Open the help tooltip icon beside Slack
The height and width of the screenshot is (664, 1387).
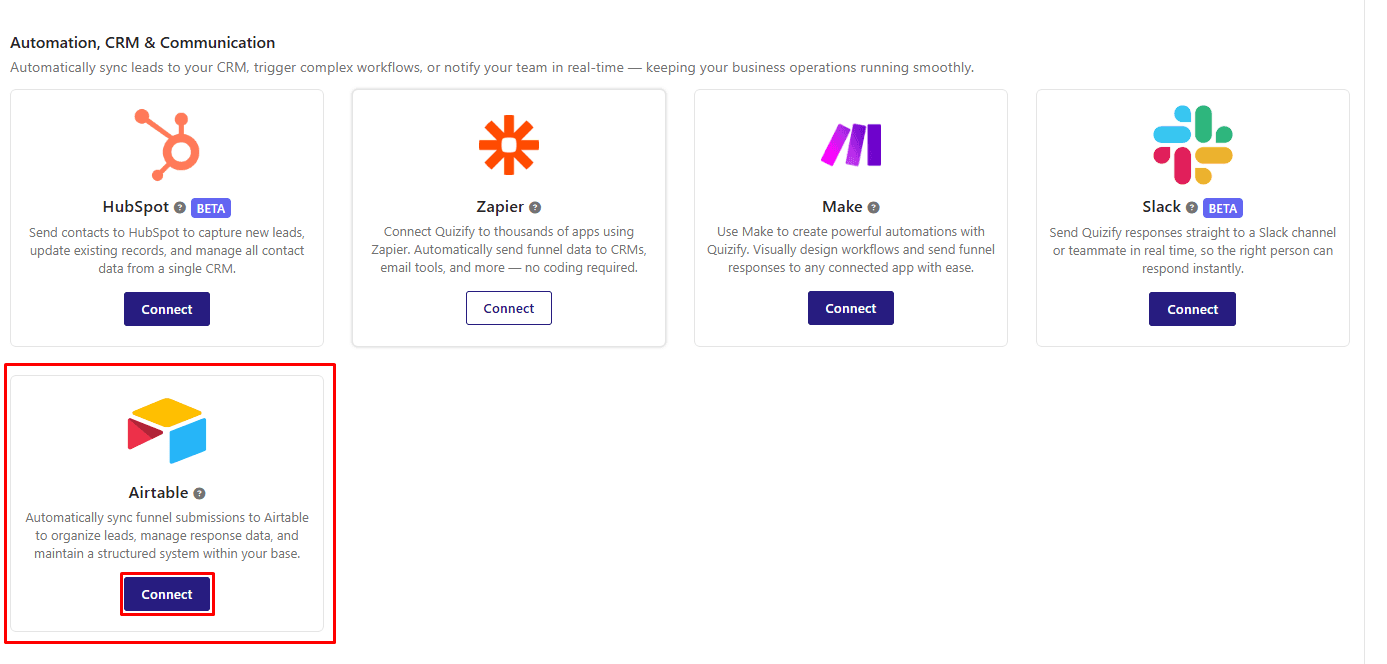point(1192,208)
